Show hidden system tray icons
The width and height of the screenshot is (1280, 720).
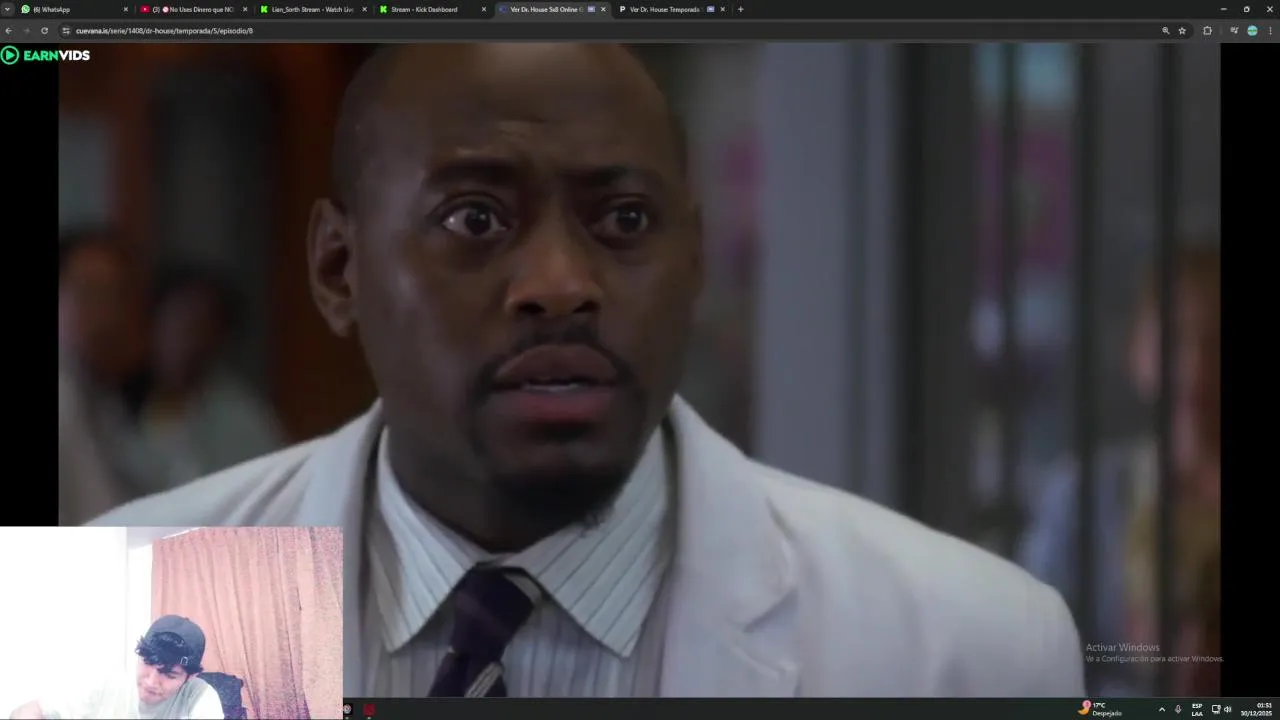click(1161, 709)
